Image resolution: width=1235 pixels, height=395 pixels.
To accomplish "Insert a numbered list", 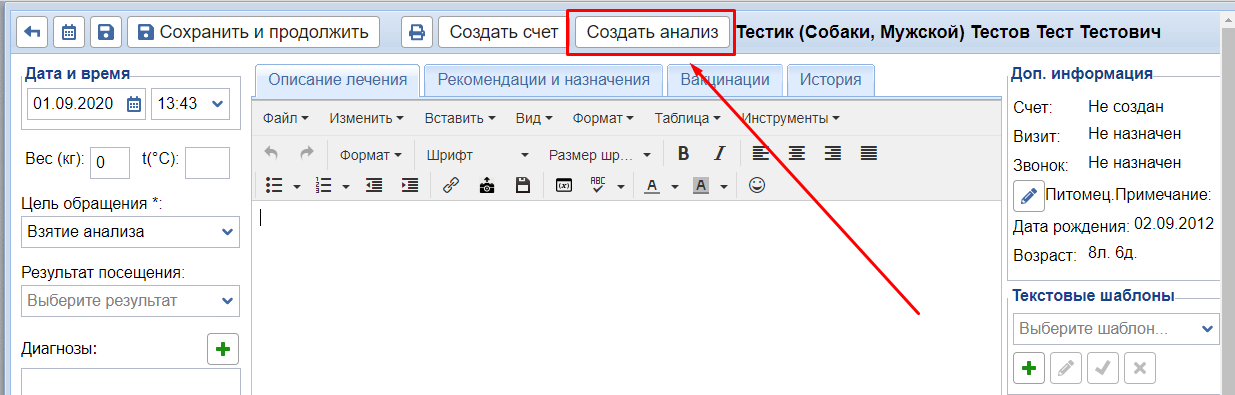I will [x=323, y=185].
